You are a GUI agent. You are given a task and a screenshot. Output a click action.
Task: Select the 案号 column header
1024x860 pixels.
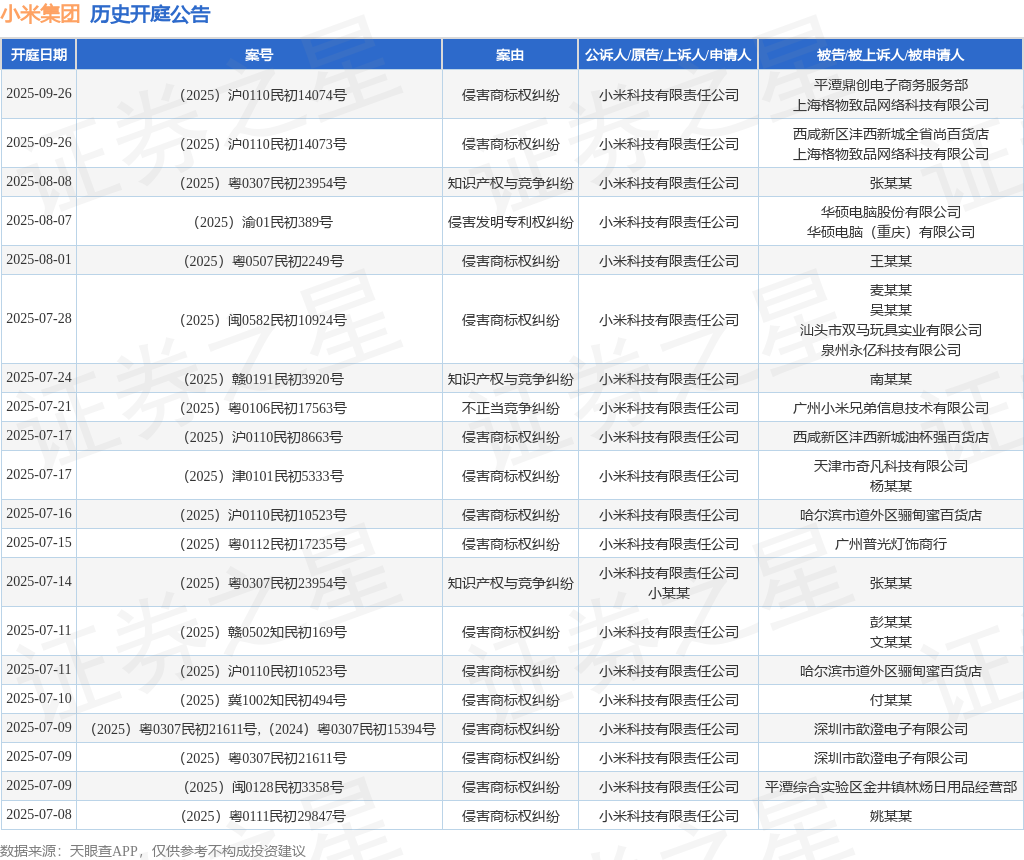click(259, 55)
